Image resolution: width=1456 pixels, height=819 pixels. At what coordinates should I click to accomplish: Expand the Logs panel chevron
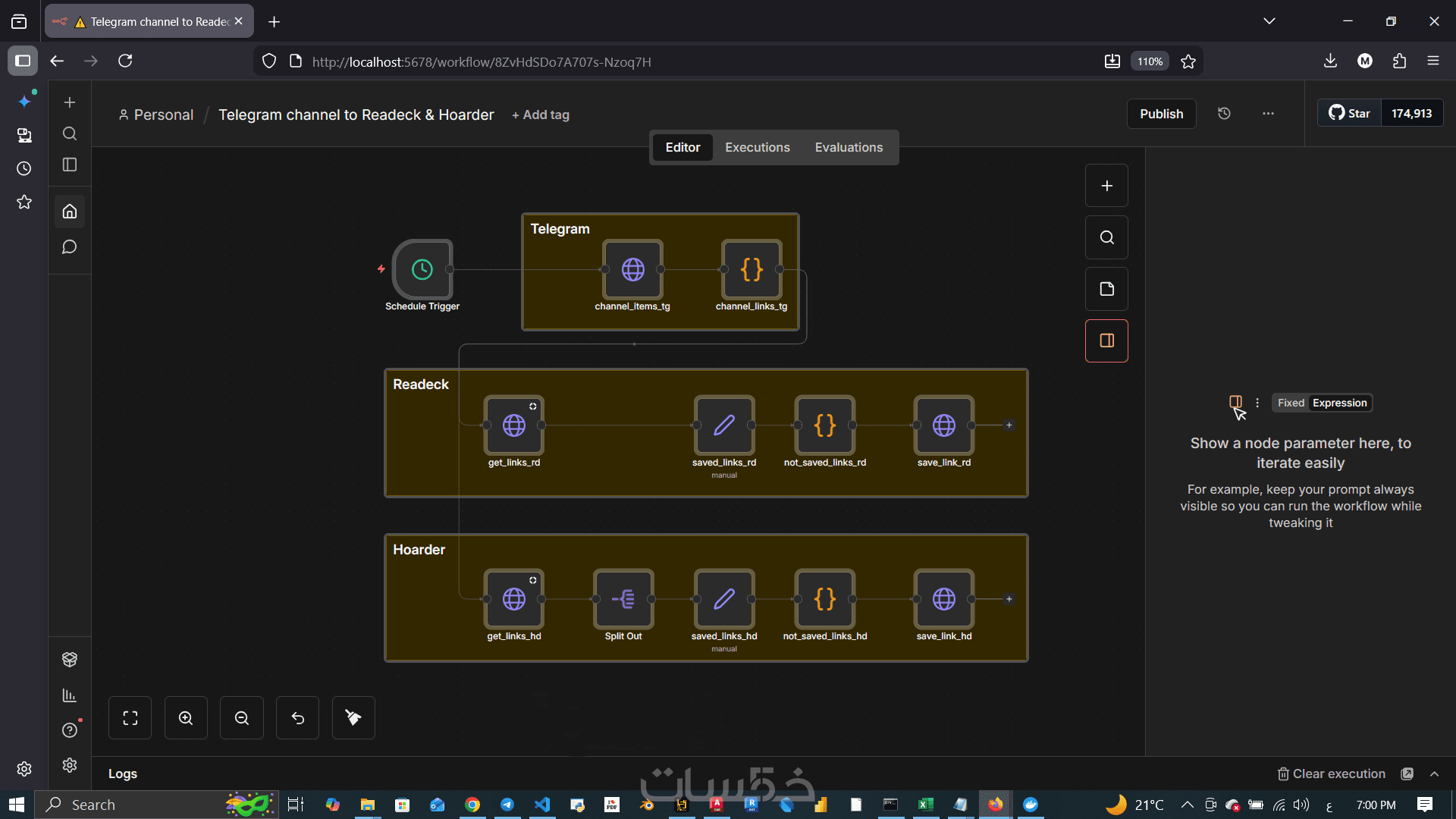click(x=1434, y=773)
